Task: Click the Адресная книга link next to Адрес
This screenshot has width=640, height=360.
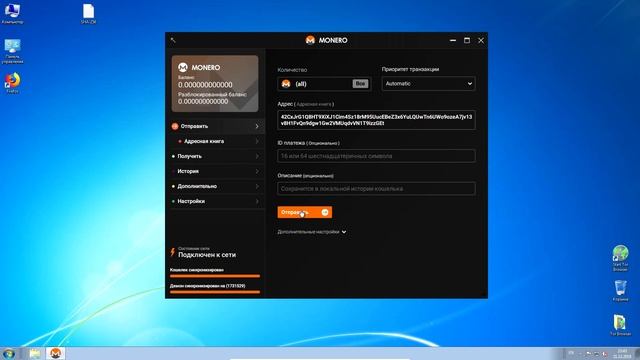Action: click(x=313, y=104)
